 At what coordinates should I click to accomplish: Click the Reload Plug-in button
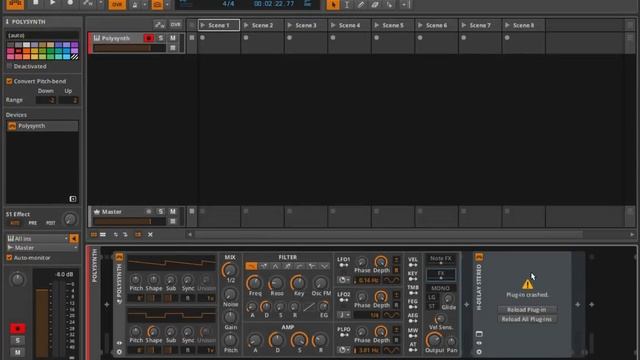527,309
